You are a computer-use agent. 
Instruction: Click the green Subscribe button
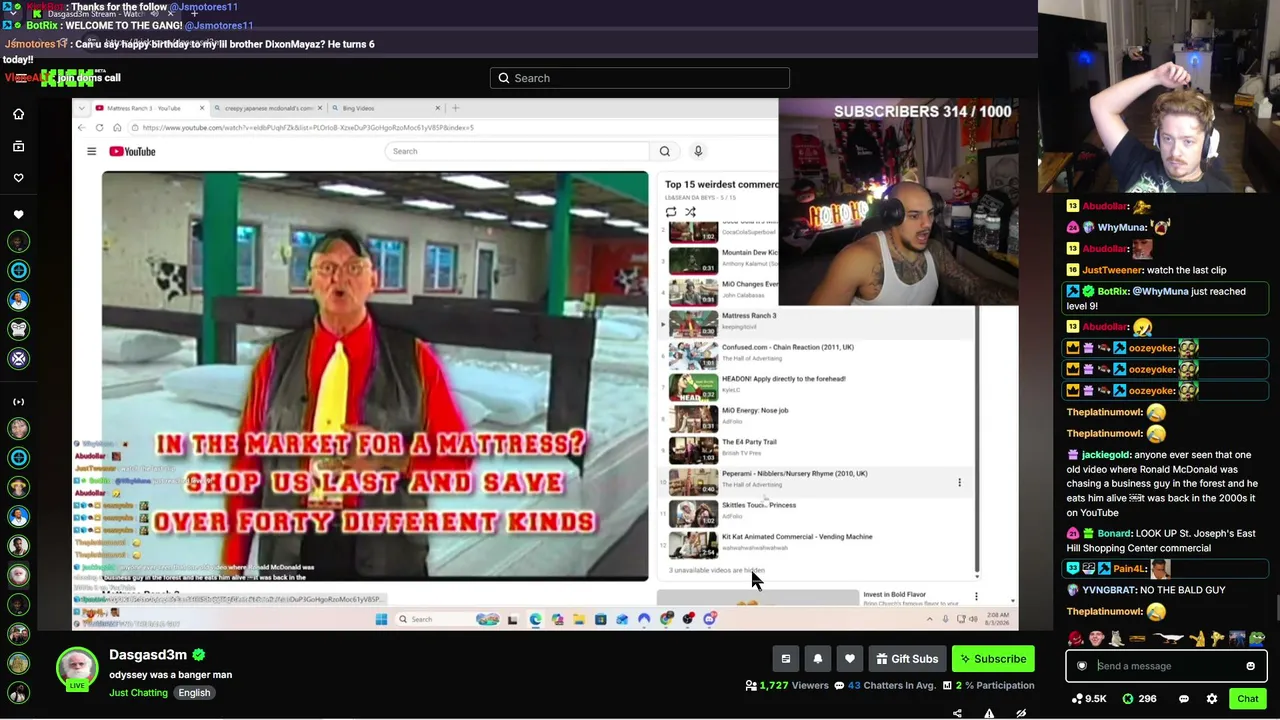[x=992, y=659]
